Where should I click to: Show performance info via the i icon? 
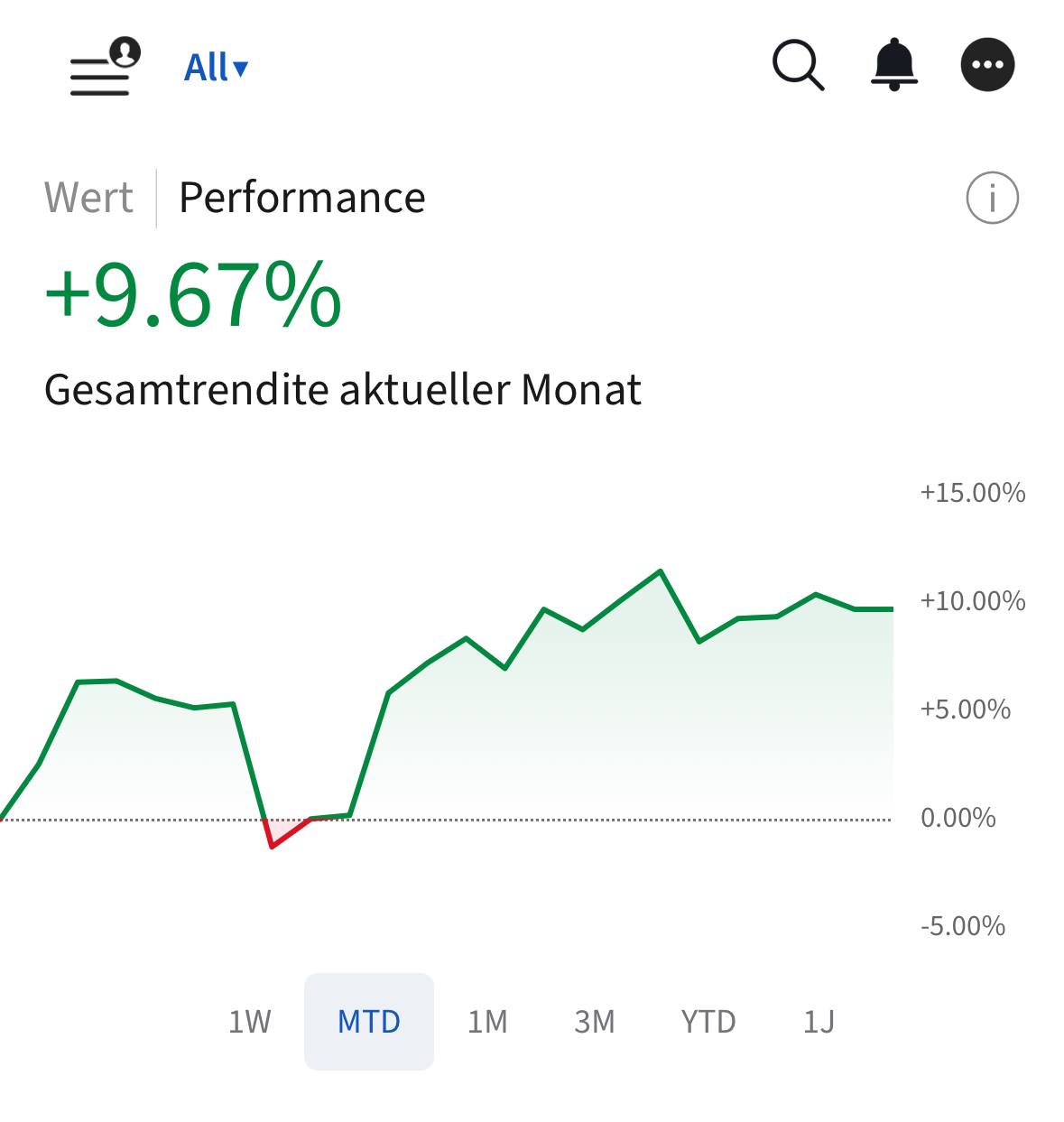click(x=992, y=198)
